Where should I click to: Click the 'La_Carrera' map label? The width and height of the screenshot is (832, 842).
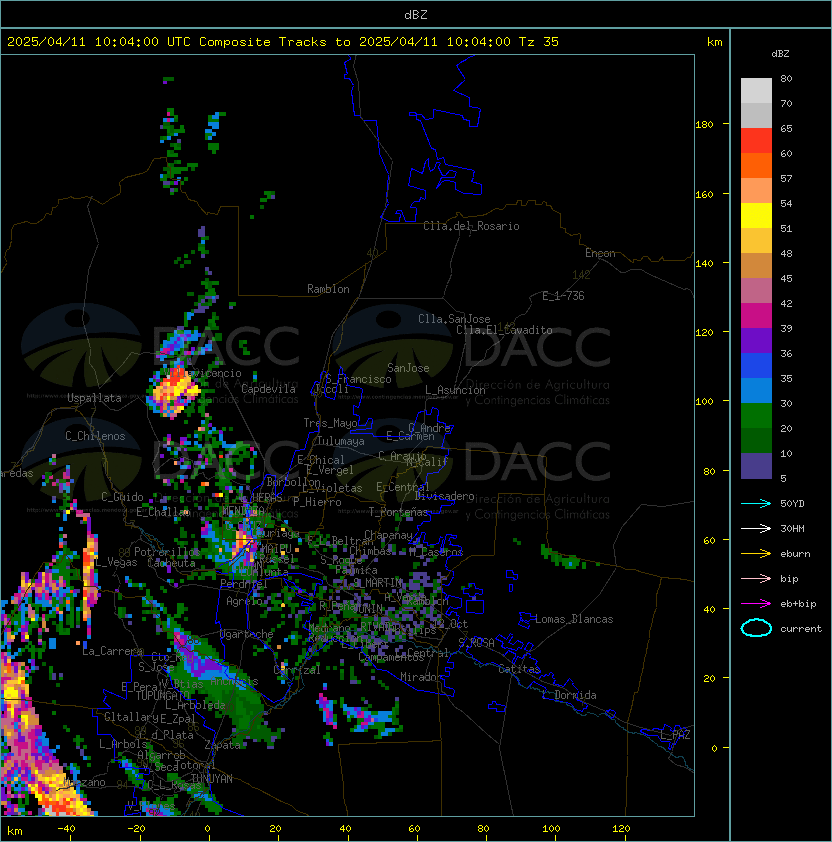112,651
